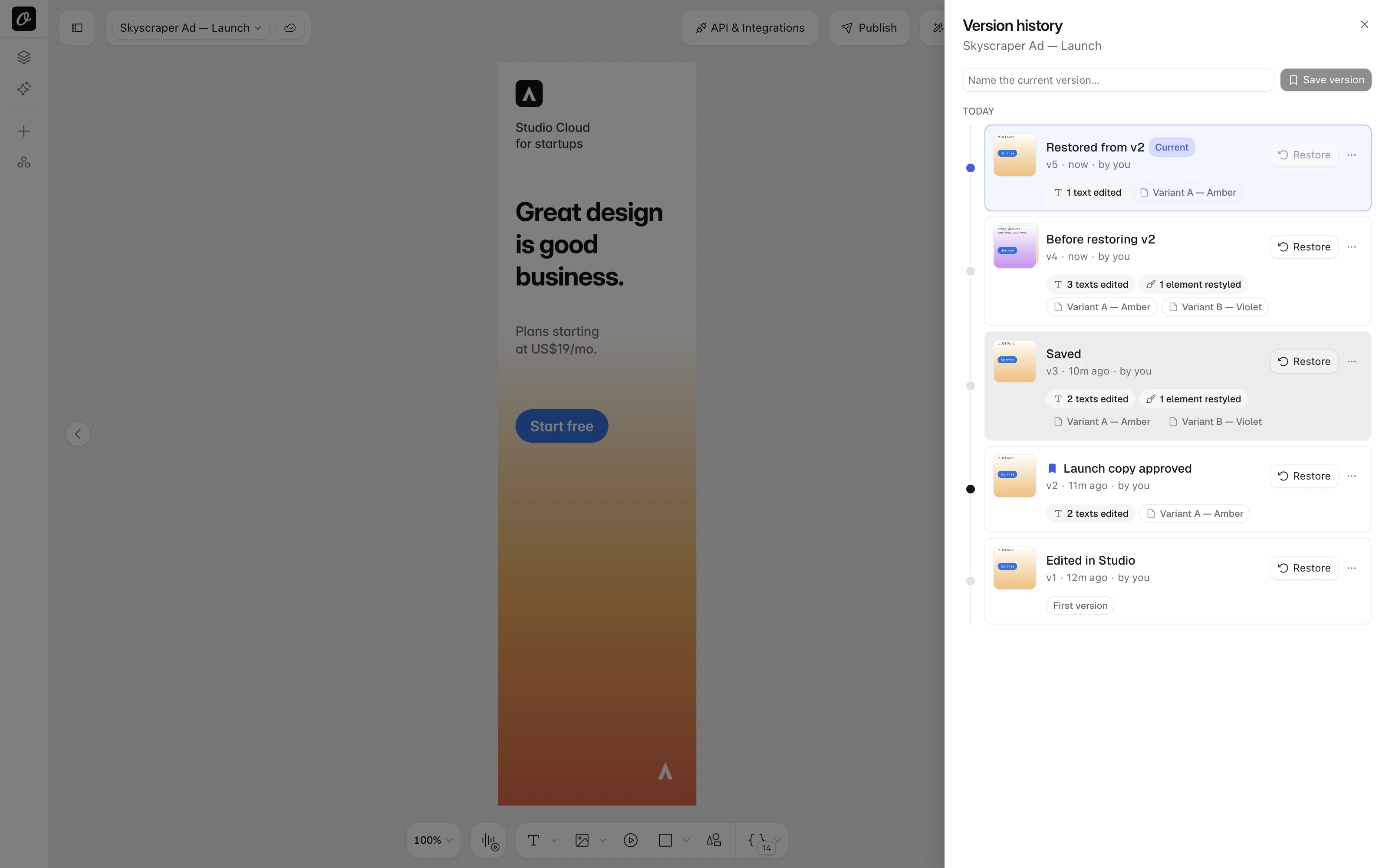This screenshot has height=868, width=1389.
Task: Expand the Text tool options chevron
Action: click(x=554, y=841)
